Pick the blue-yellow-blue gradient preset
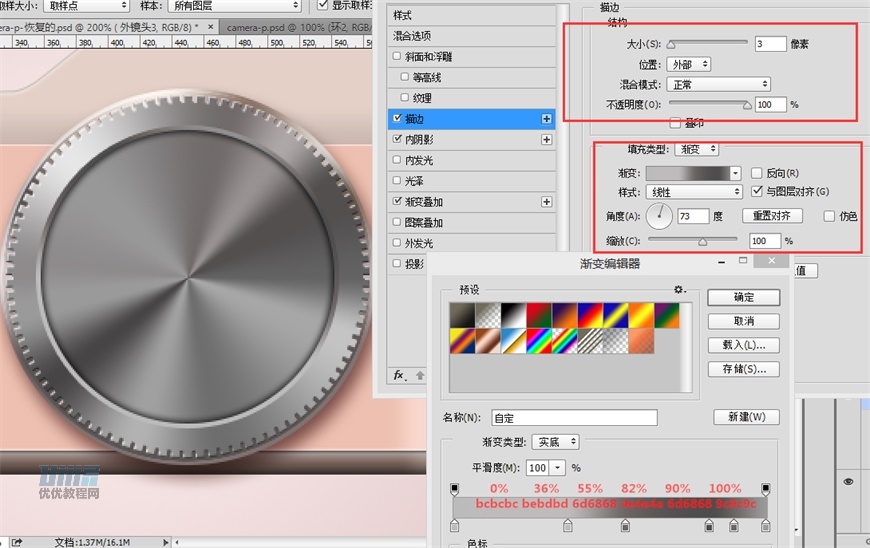This screenshot has height=548, width=870. (615, 315)
